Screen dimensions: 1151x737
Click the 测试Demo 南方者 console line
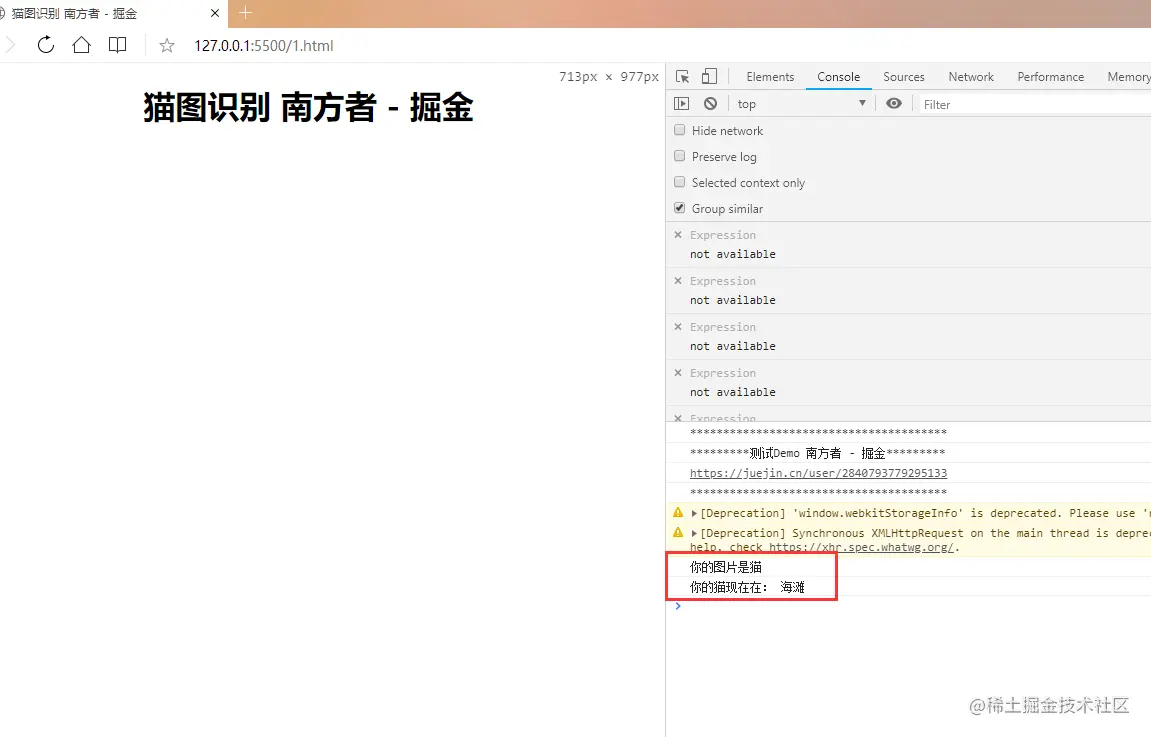(818, 453)
